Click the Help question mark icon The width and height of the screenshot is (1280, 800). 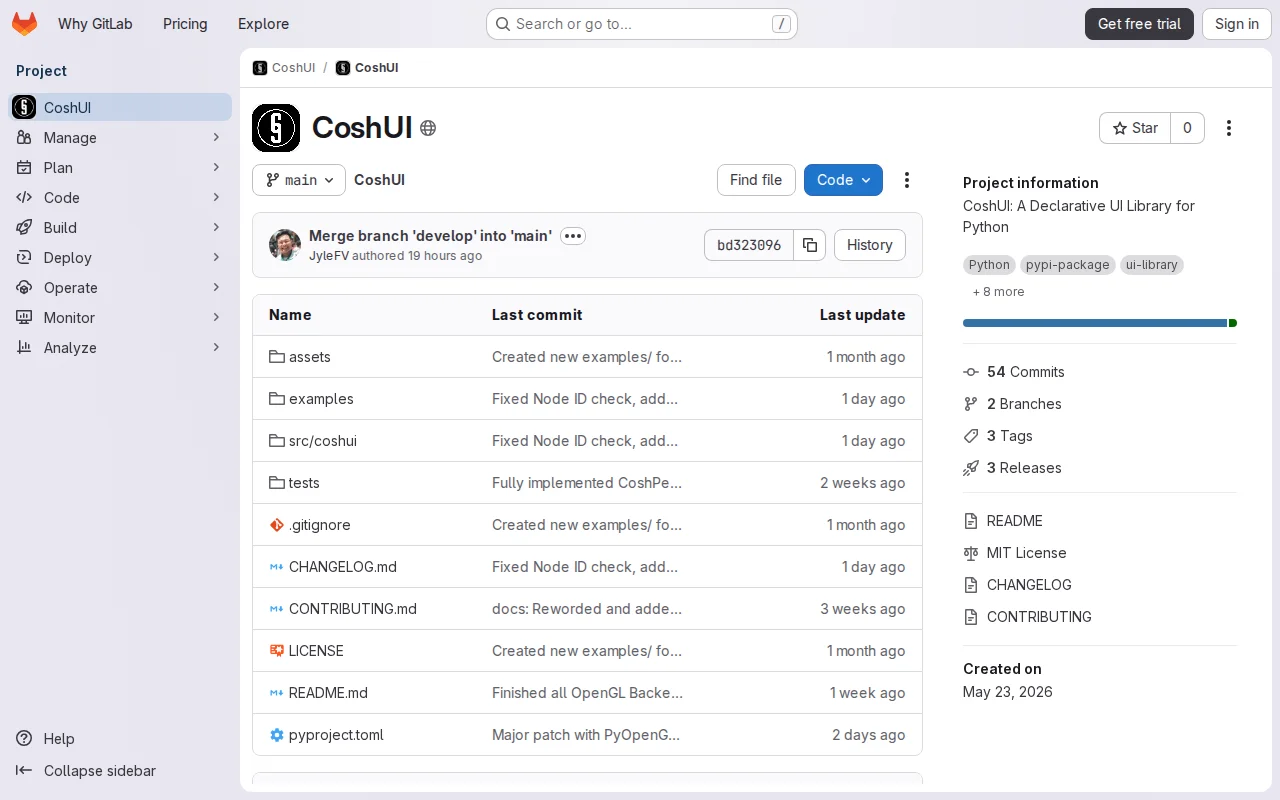click(x=24, y=738)
